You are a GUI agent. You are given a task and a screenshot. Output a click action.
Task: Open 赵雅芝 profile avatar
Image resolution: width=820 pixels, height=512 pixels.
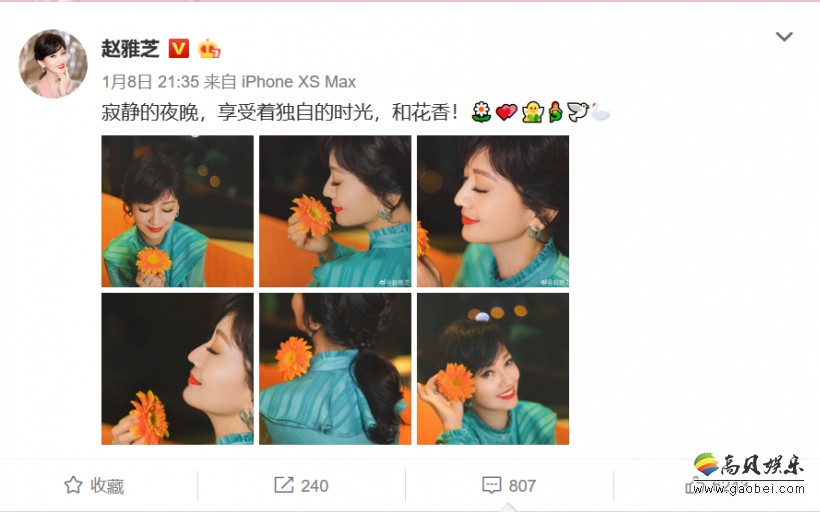[x=53, y=64]
